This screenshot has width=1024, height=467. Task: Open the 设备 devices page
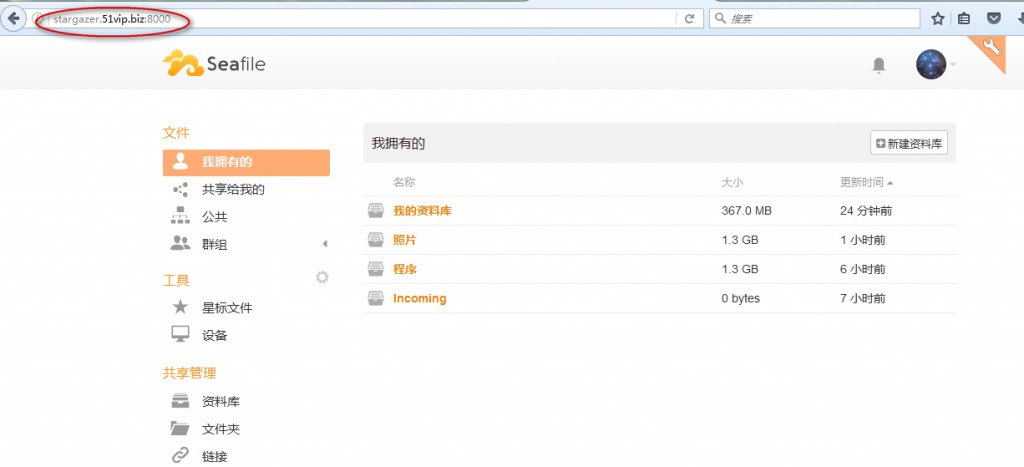(x=214, y=335)
